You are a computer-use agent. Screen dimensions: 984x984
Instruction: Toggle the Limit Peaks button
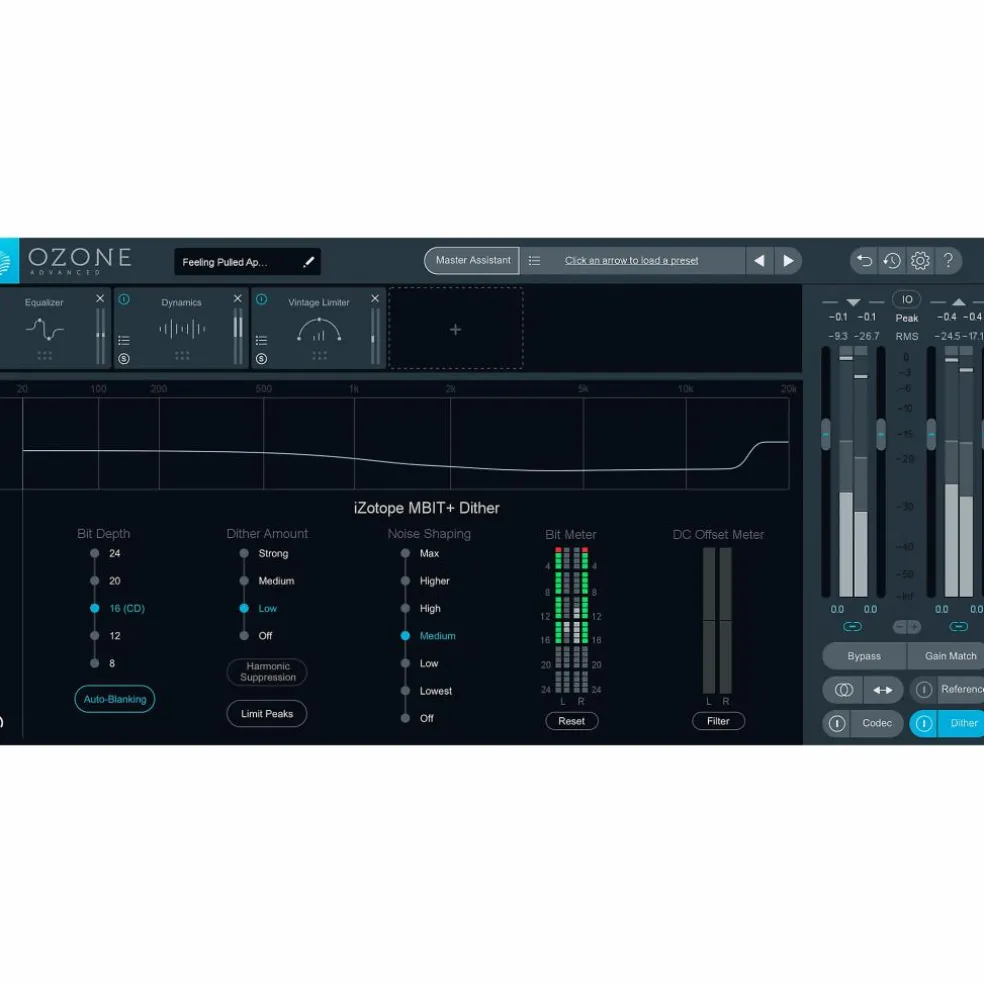(267, 714)
